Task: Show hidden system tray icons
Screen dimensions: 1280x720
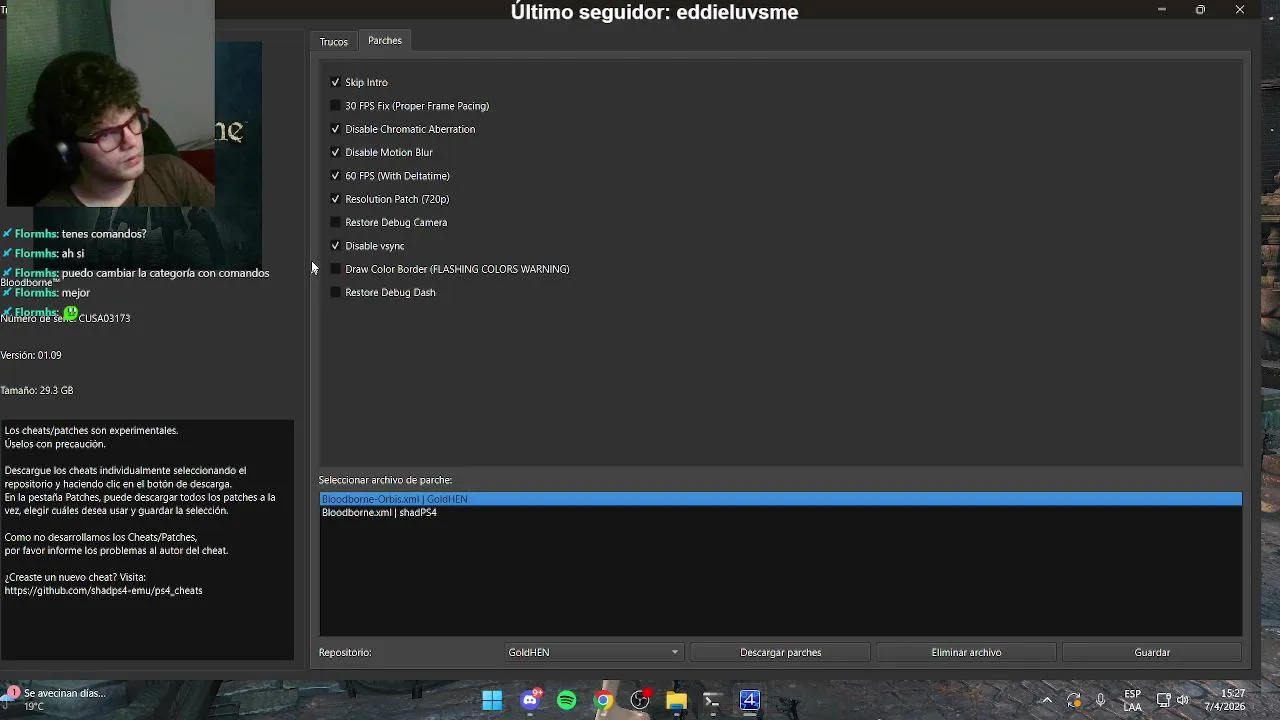Action: pyautogui.click(x=1046, y=700)
